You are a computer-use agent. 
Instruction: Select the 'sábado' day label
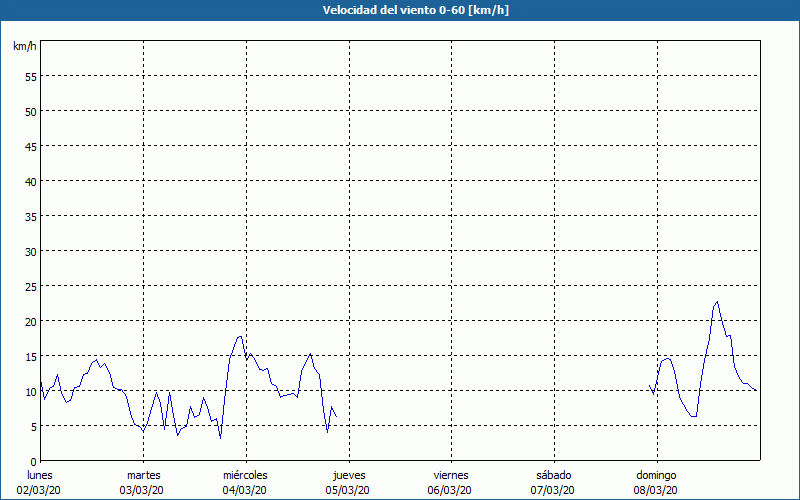[x=554, y=475]
